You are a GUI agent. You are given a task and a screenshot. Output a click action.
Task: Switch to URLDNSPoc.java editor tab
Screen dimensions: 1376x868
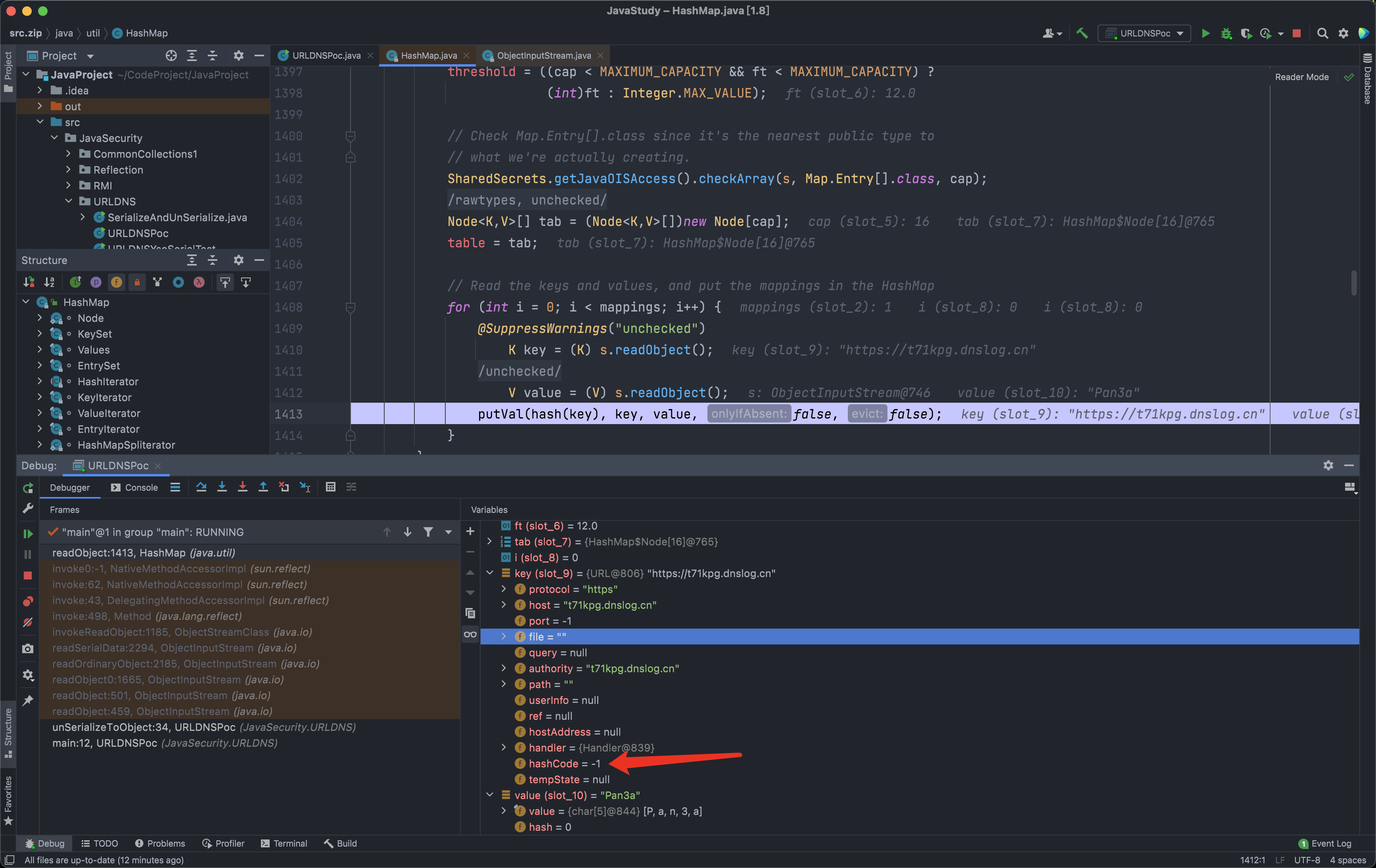[326, 55]
